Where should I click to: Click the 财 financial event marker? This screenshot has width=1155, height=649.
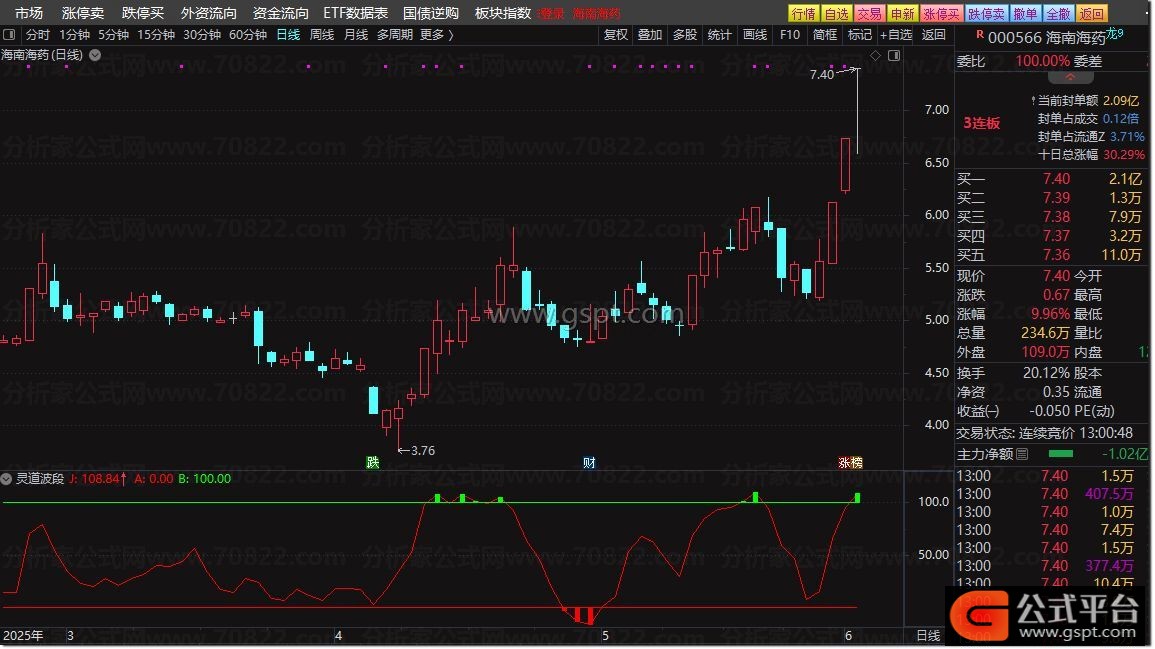pyautogui.click(x=589, y=463)
